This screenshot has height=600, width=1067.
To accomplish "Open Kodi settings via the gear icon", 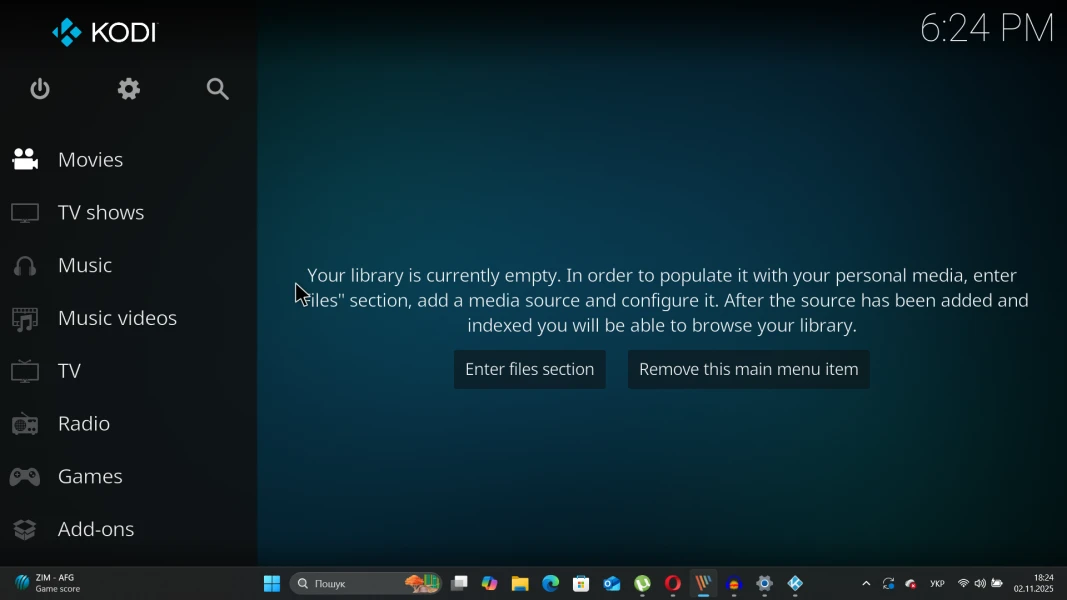I will 129,89.
